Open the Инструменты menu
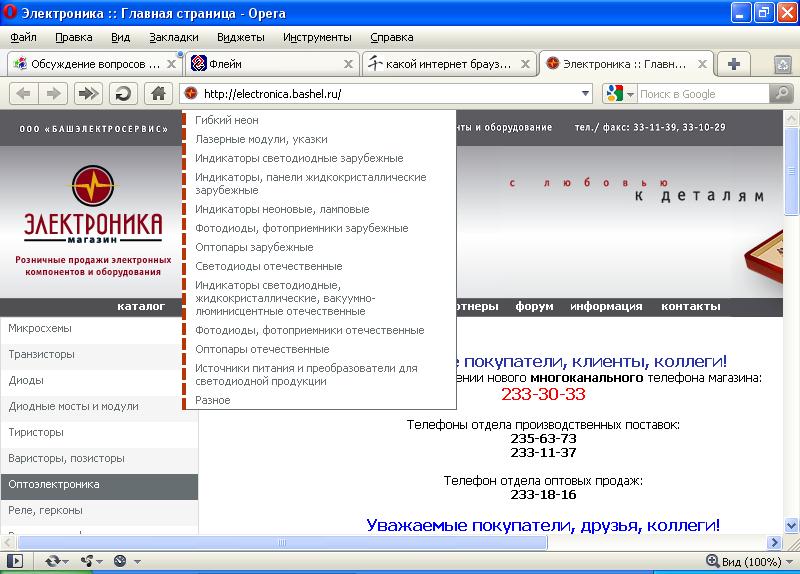Viewport: 800px width, 574px height. click(x=317, y=37)
